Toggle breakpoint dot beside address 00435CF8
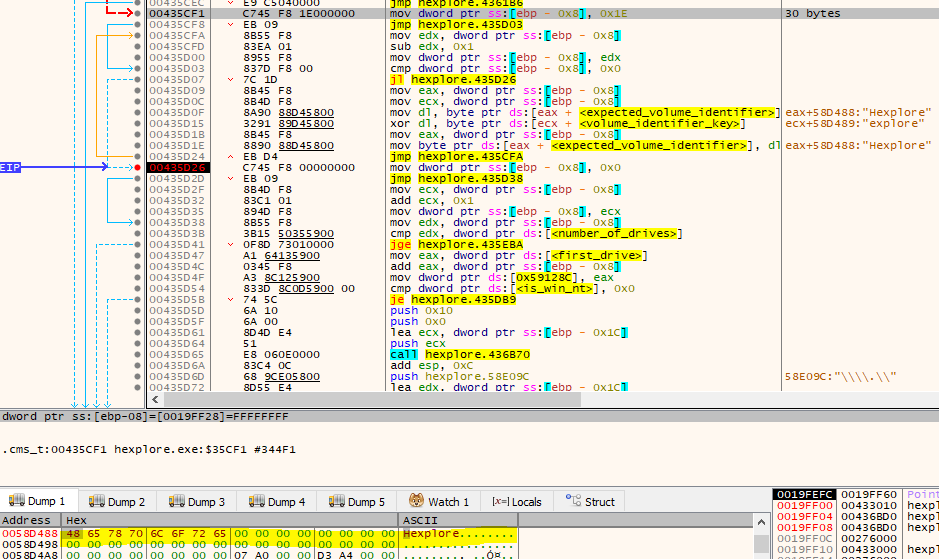Image resolution: width=939 pixels, height=559 pixels. tap(138, 25)
